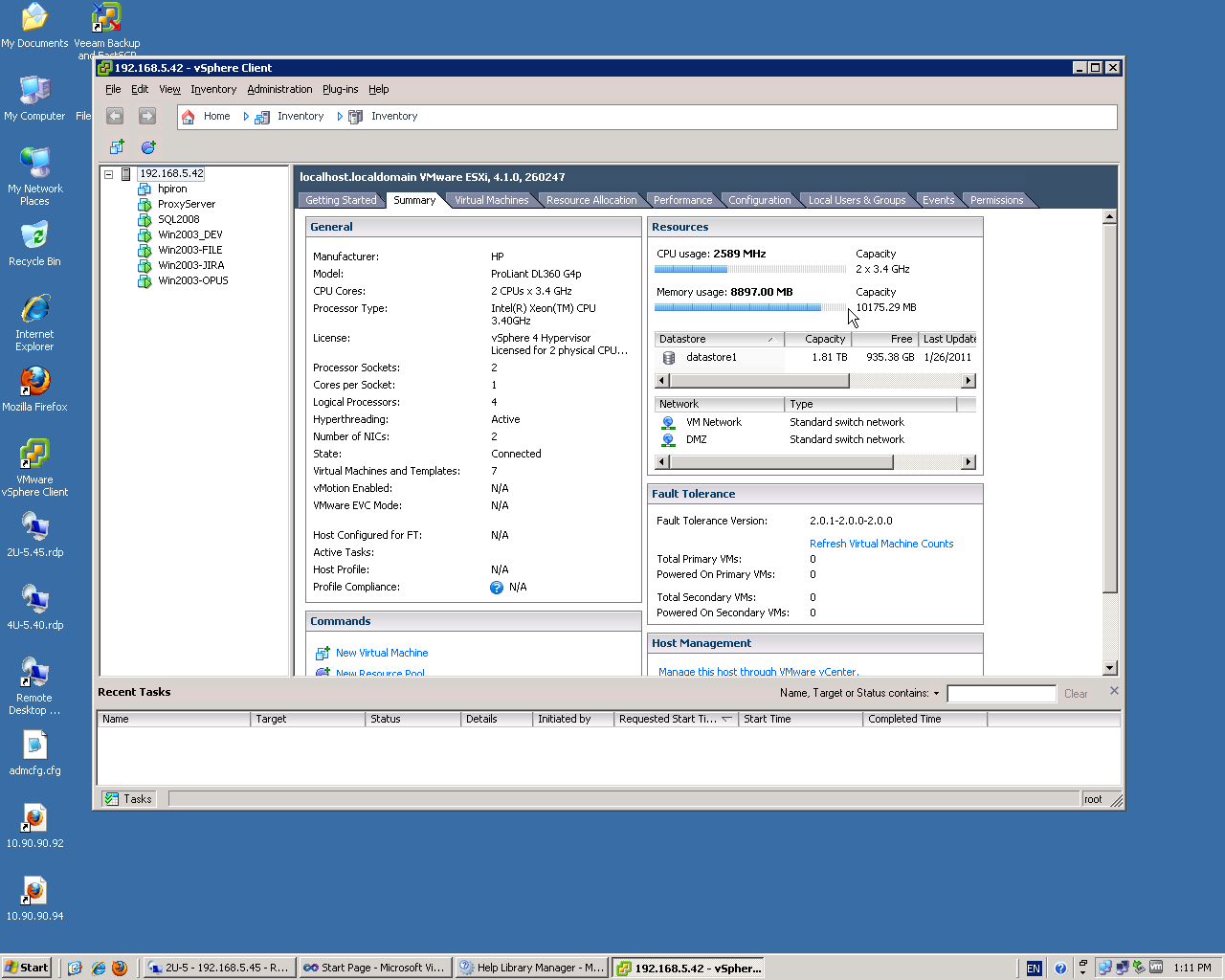Viewport: 1225px width, 980px height.
Task: Select the 10.90.90.92 desktop shortcut
Action: tap(34, 826)
